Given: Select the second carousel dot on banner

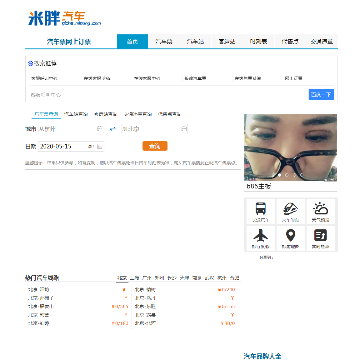Looking at the screenshot, I should pos(287,175).
